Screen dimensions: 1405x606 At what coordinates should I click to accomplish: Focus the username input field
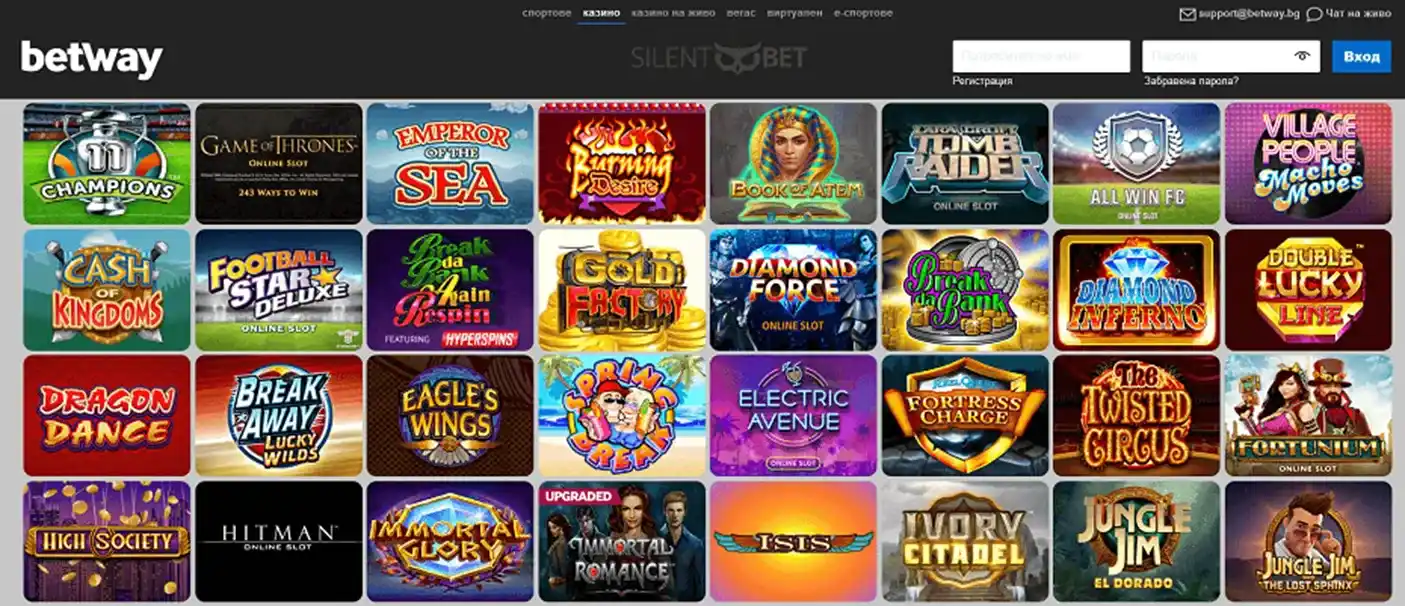[x=1041, y=56]
